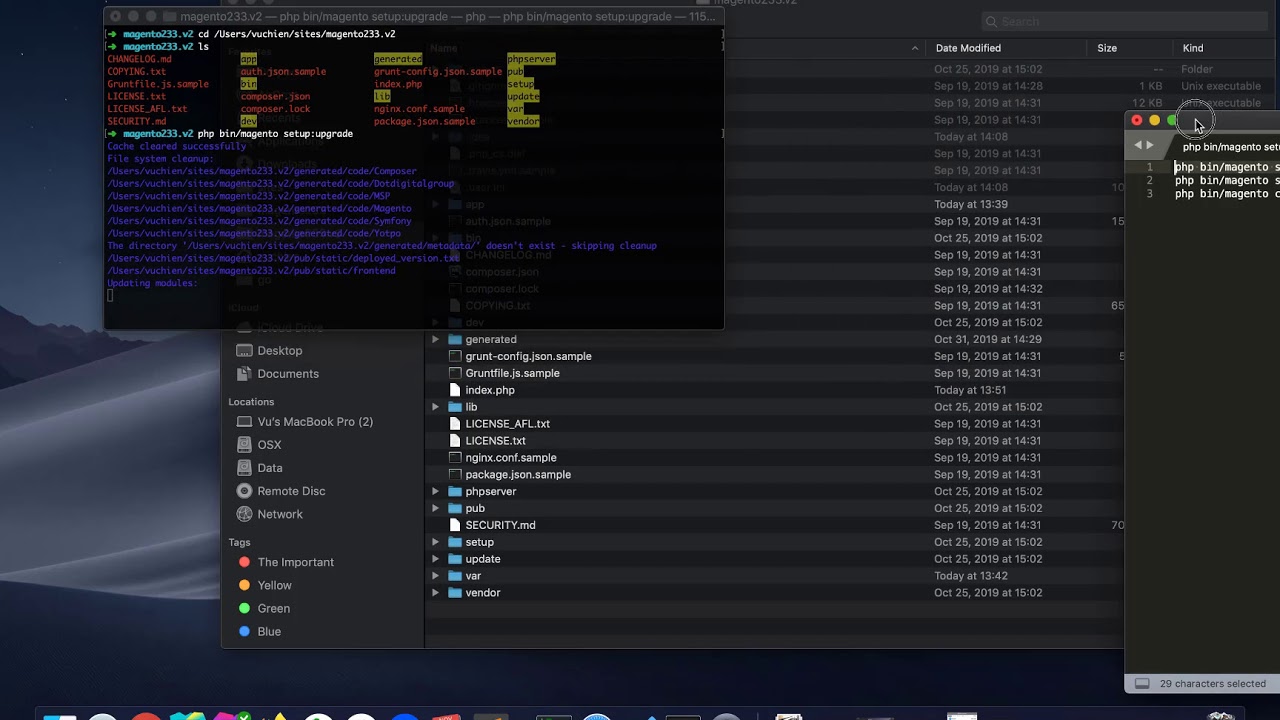Click the 'Folder' kind cell
The image size is (1280, 720).
coord(1197,69)
